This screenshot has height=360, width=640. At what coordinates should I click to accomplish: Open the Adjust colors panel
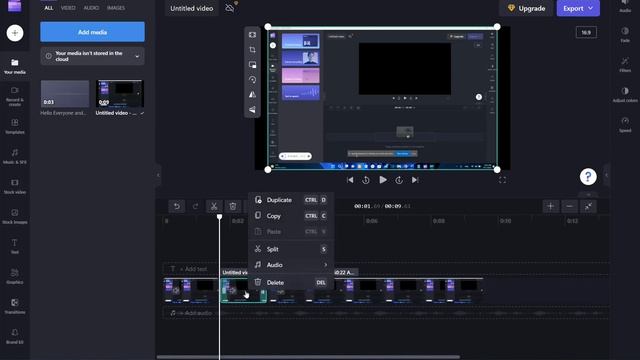pos(625,94)
